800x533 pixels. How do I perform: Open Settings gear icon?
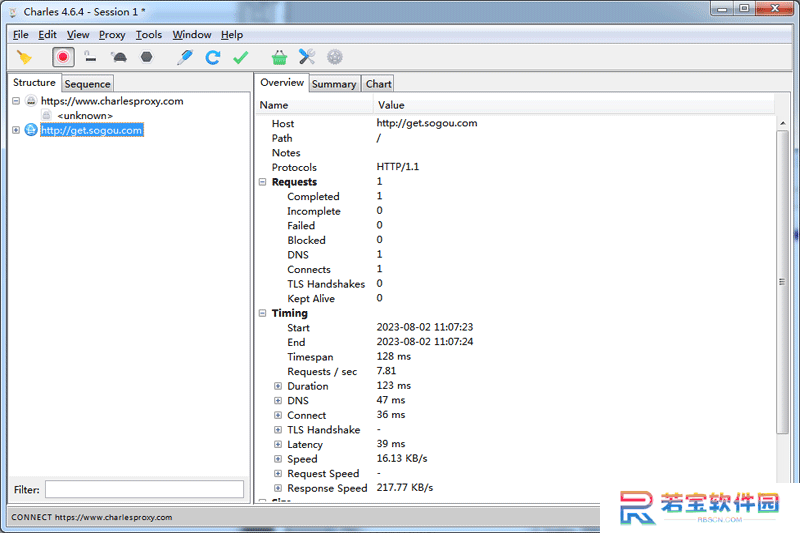335,57
